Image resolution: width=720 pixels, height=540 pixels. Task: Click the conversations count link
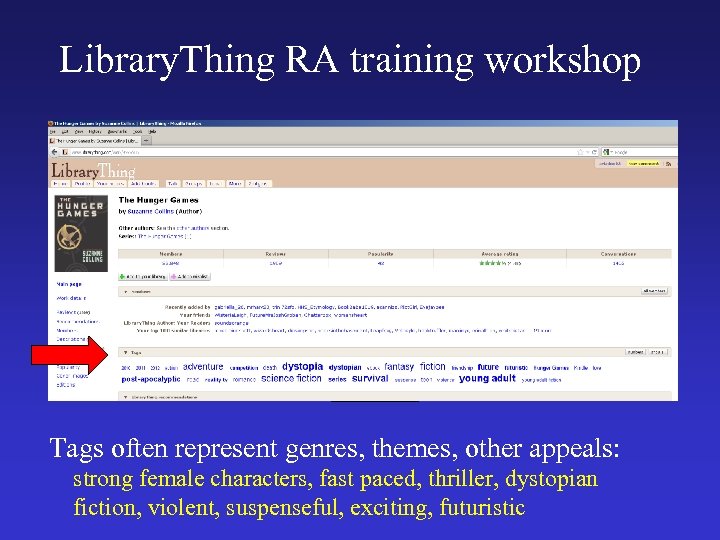pos(618,264)
